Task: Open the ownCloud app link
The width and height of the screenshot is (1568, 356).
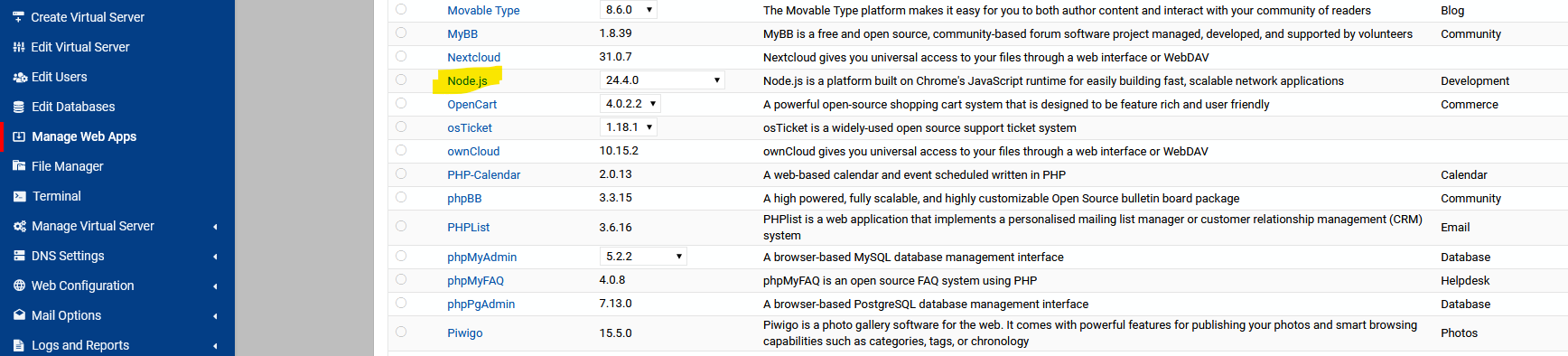Action: click(473, 152)
